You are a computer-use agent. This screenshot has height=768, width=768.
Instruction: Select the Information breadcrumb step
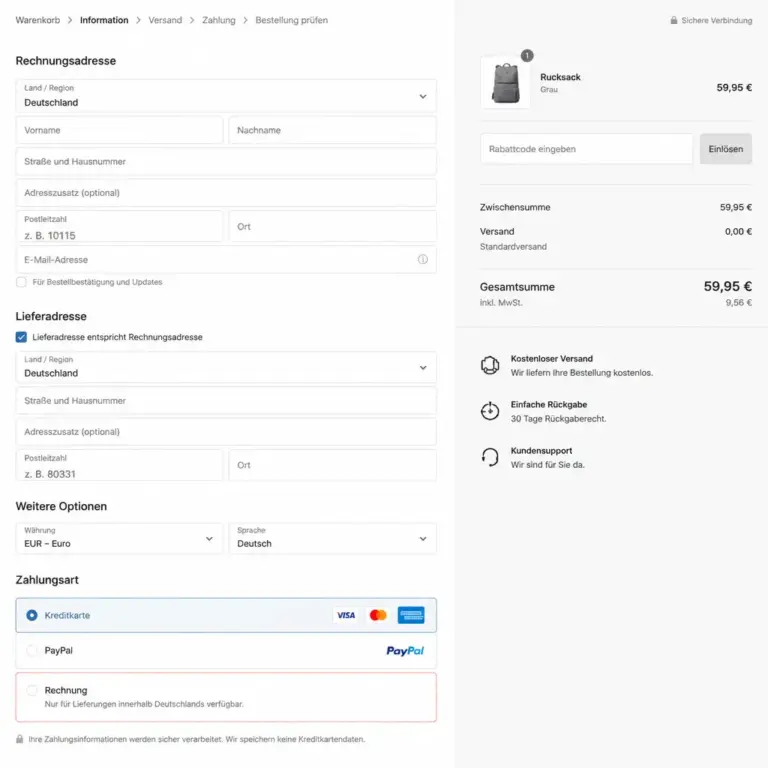(104, 20)
